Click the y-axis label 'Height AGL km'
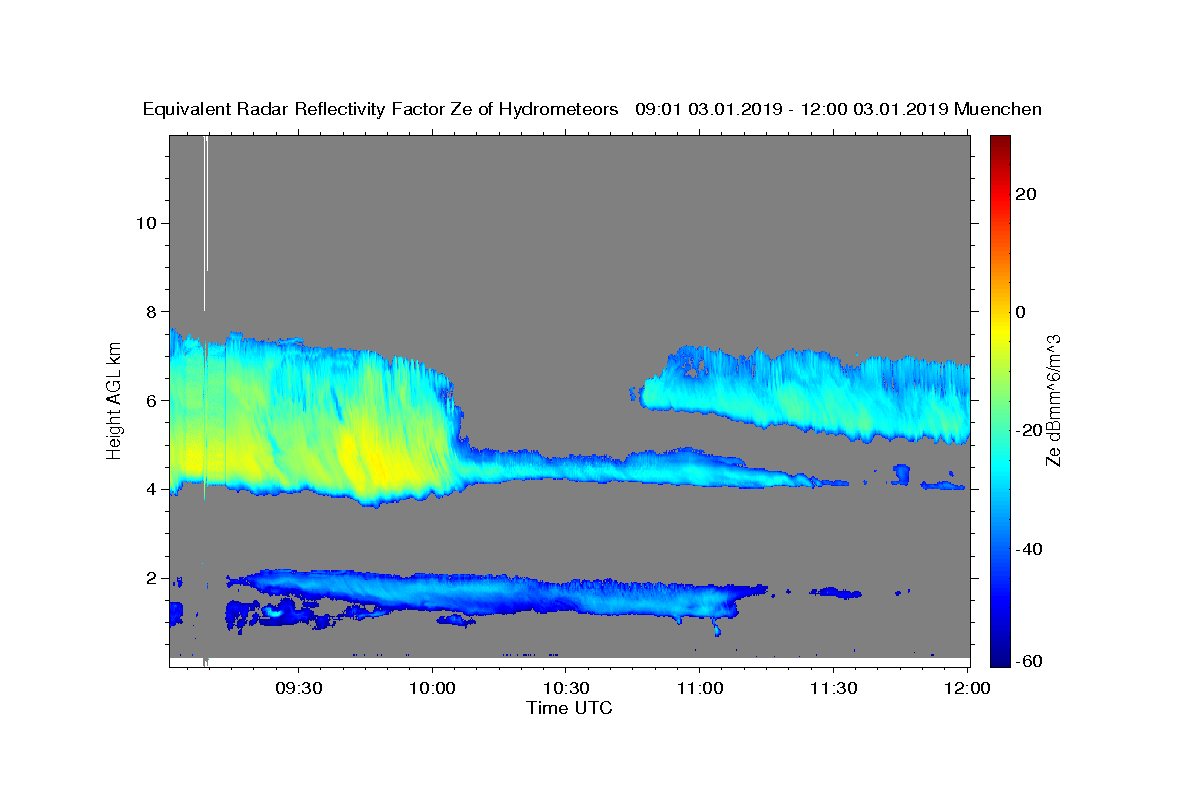This screenshot has height=800, width=1200. click(x=114, y=400)
